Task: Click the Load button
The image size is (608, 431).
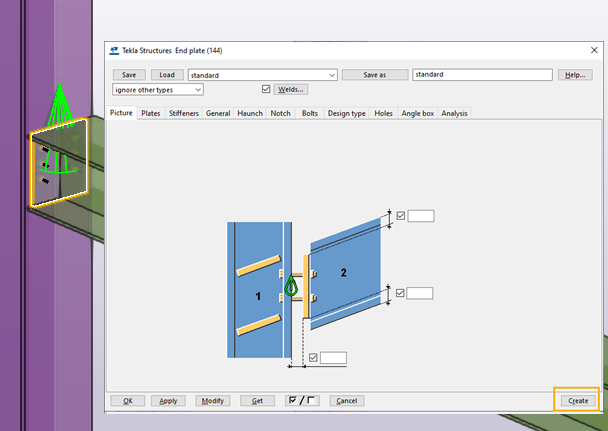Action: click(167, 75)
